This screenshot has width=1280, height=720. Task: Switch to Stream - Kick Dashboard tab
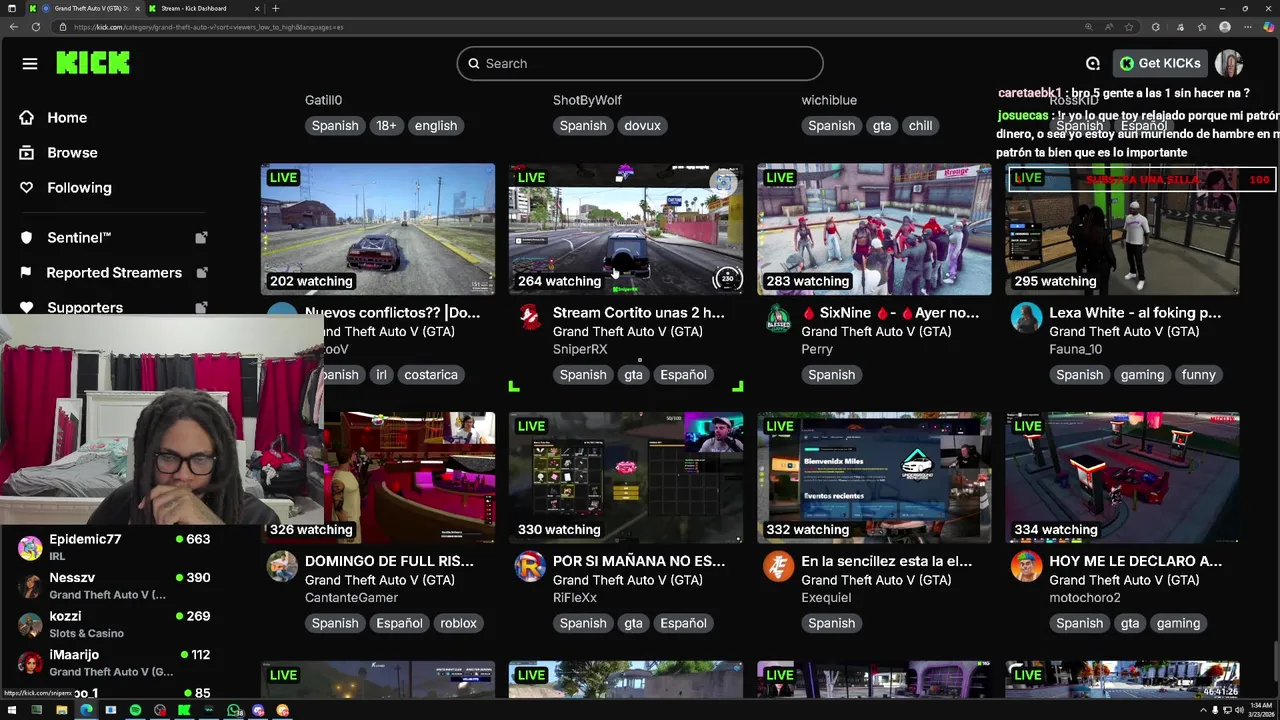(x=204, y=8)
